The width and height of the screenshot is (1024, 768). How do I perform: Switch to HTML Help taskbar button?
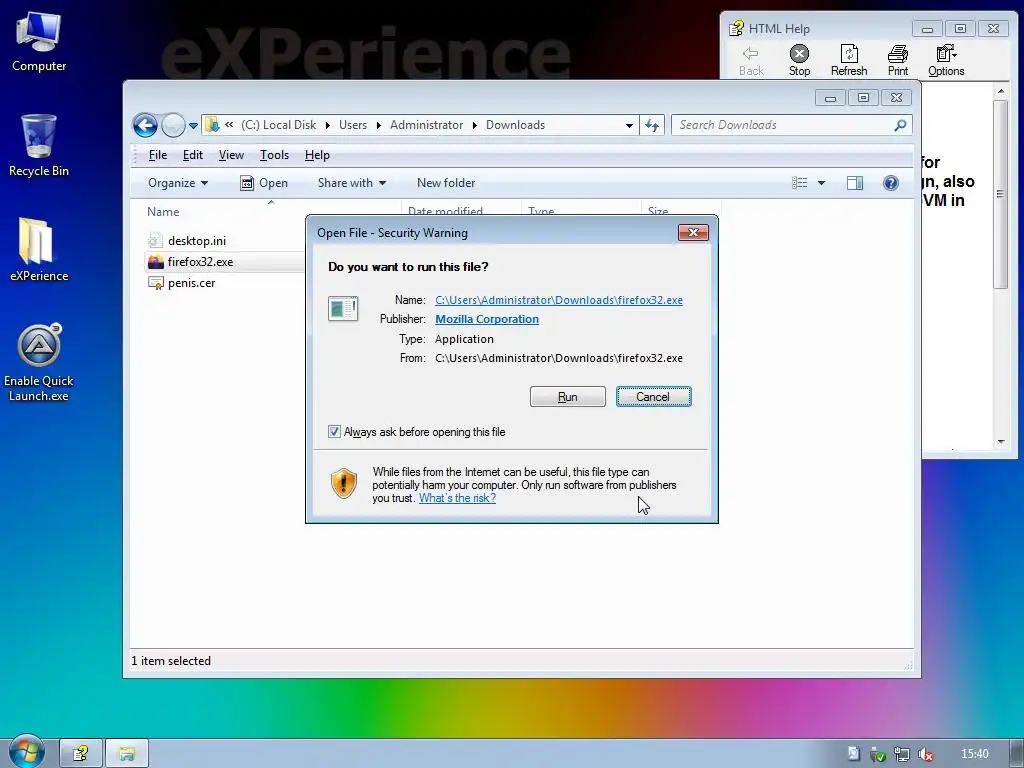coord(81,754)
